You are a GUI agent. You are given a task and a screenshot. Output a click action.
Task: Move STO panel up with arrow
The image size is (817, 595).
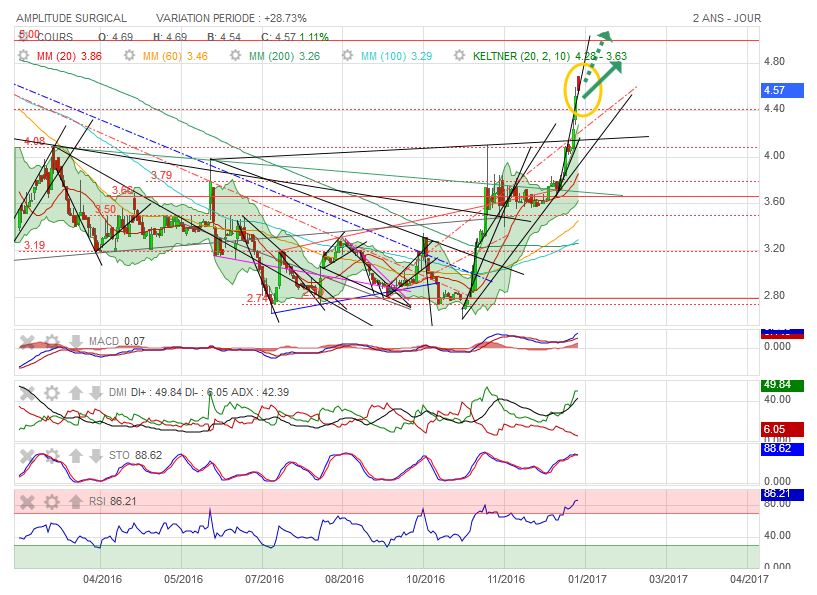76,456
